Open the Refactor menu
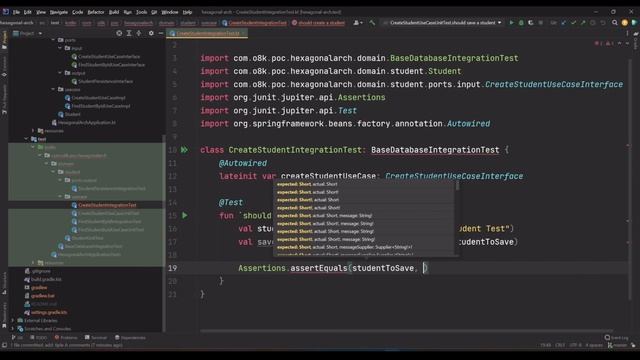Screen dimensions: 640x360 click(96, 12)
